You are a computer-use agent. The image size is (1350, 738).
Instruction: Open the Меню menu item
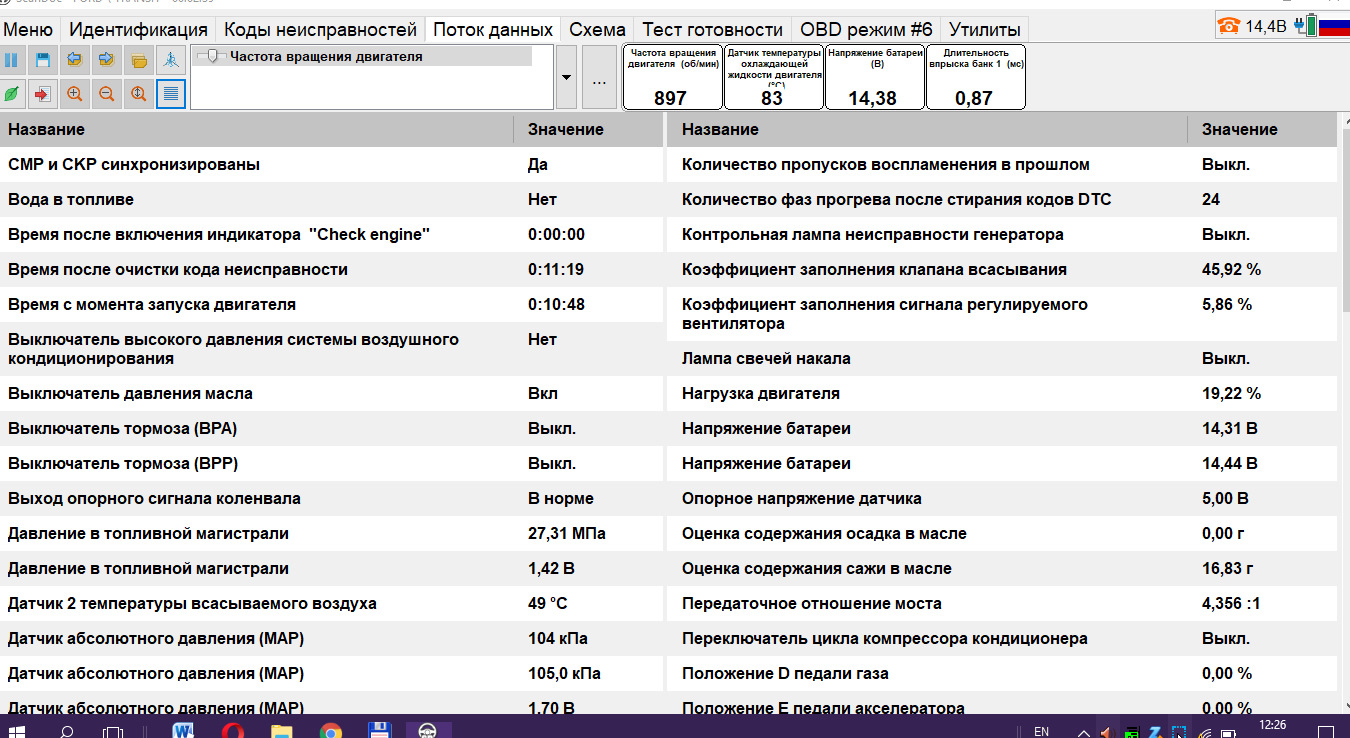[x=29, y=29]
